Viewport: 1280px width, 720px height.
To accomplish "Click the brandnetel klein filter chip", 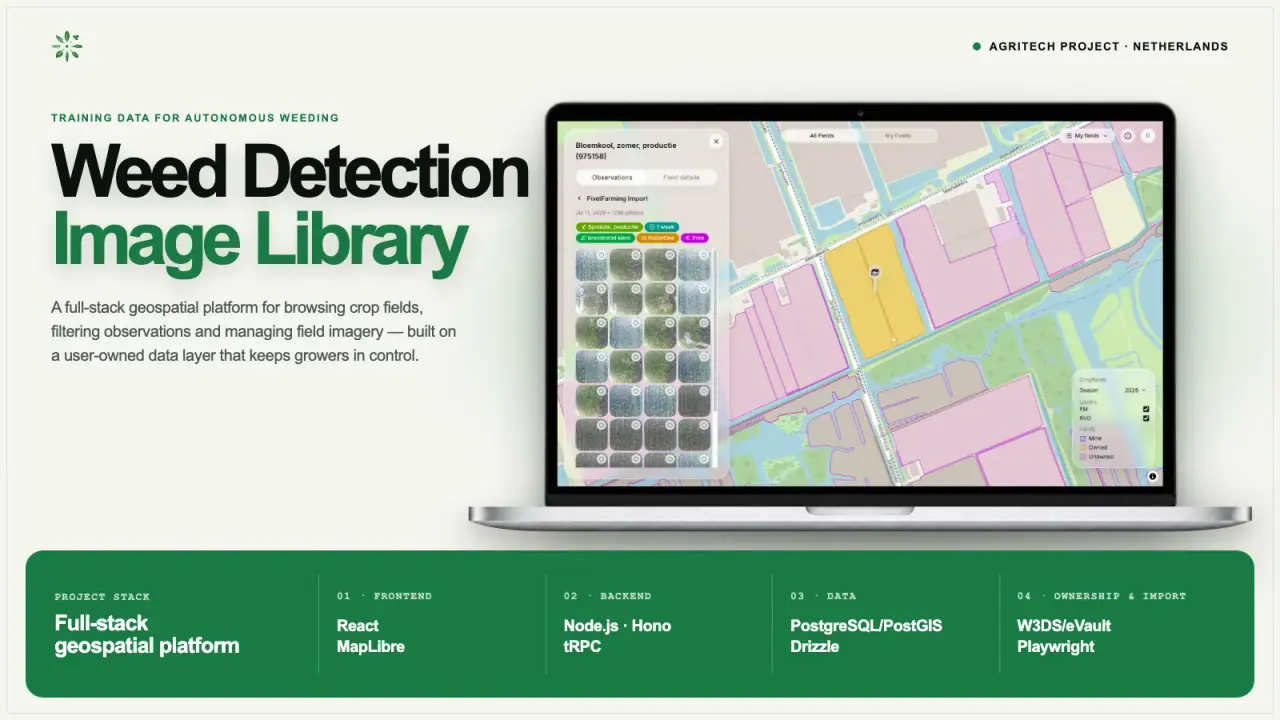I will tap(604, 238).
